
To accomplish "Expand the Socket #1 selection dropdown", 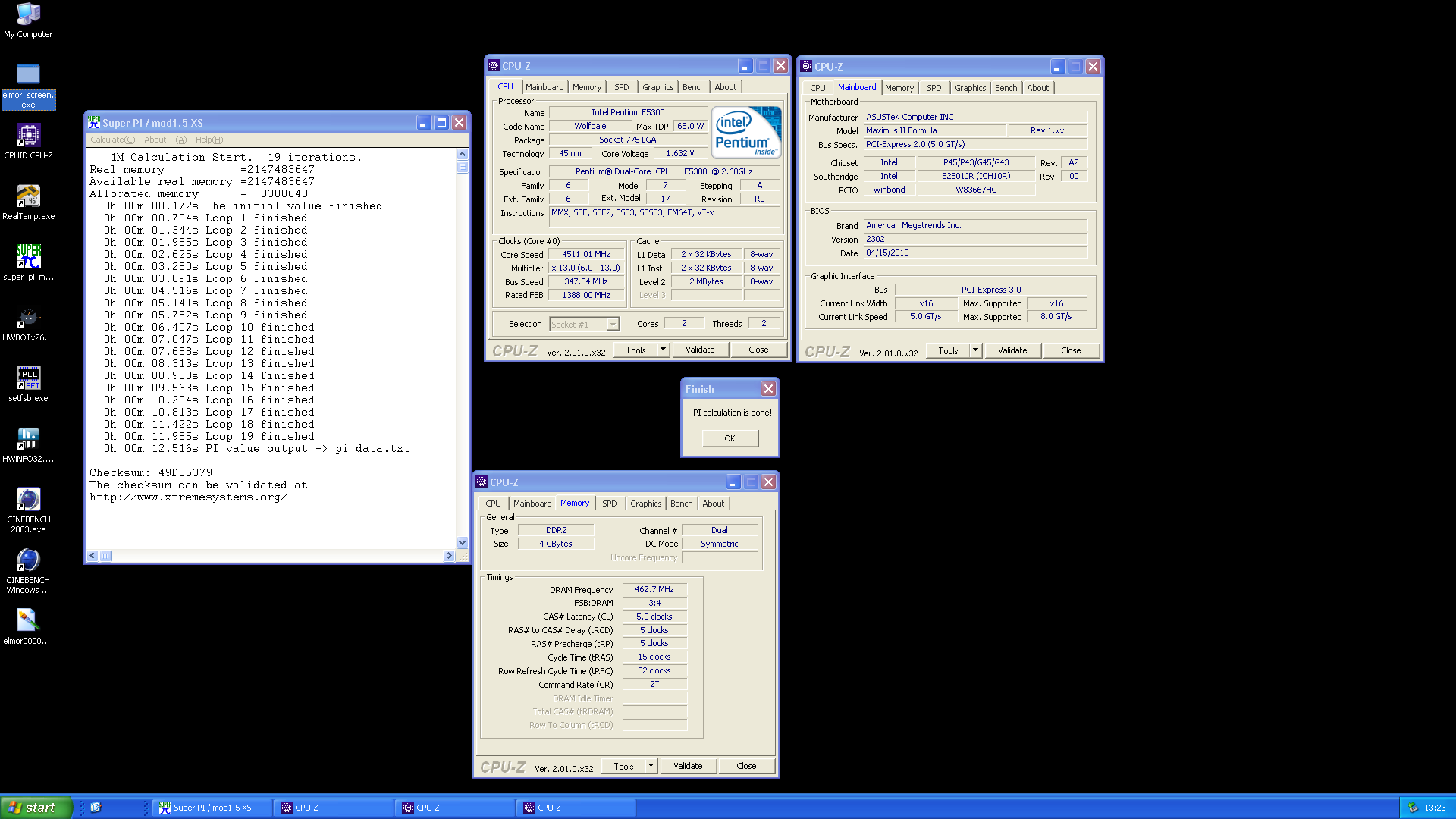I will [x=613, y=325].
